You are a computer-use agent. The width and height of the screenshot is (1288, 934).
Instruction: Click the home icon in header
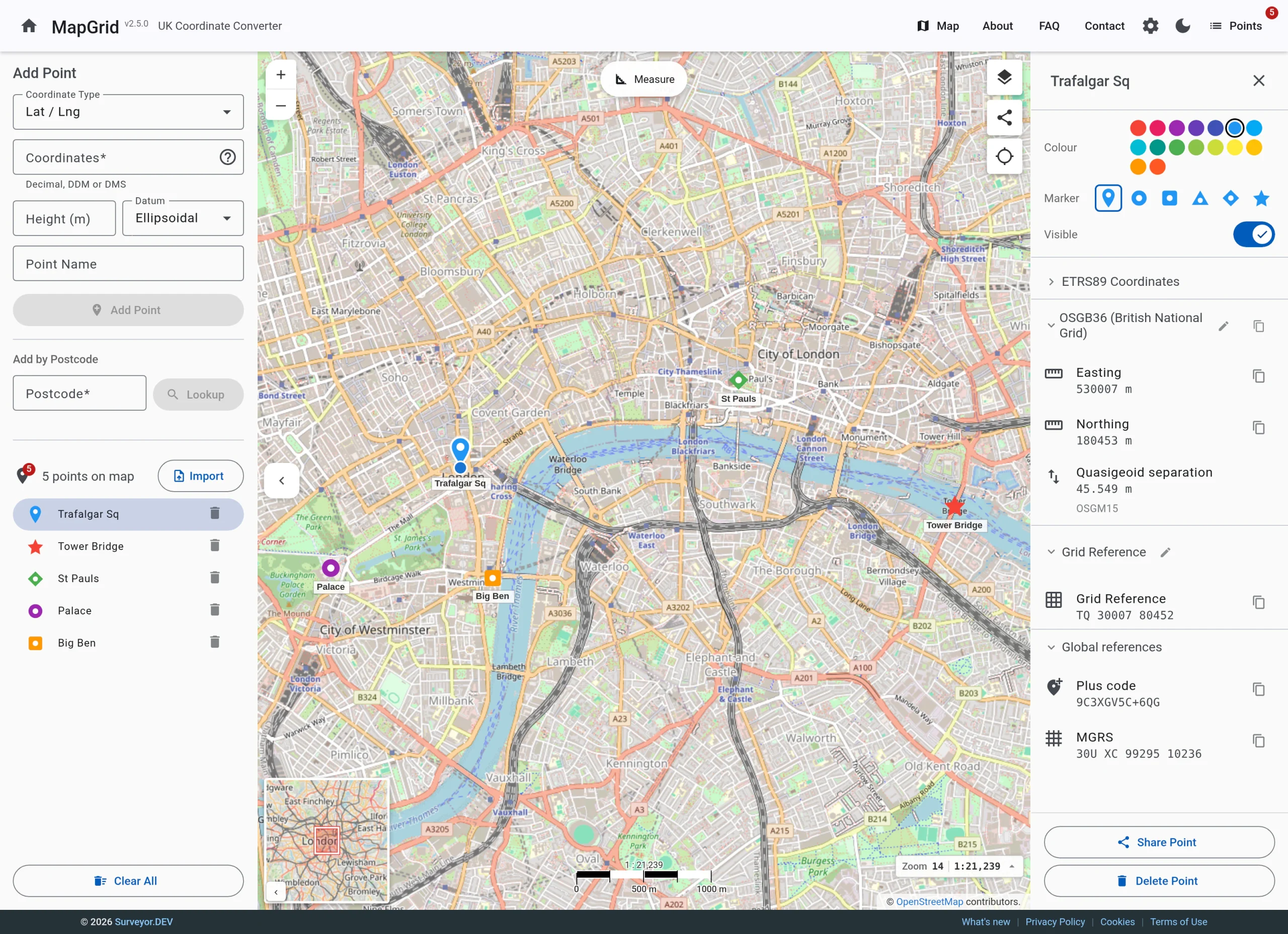[29, 26]
